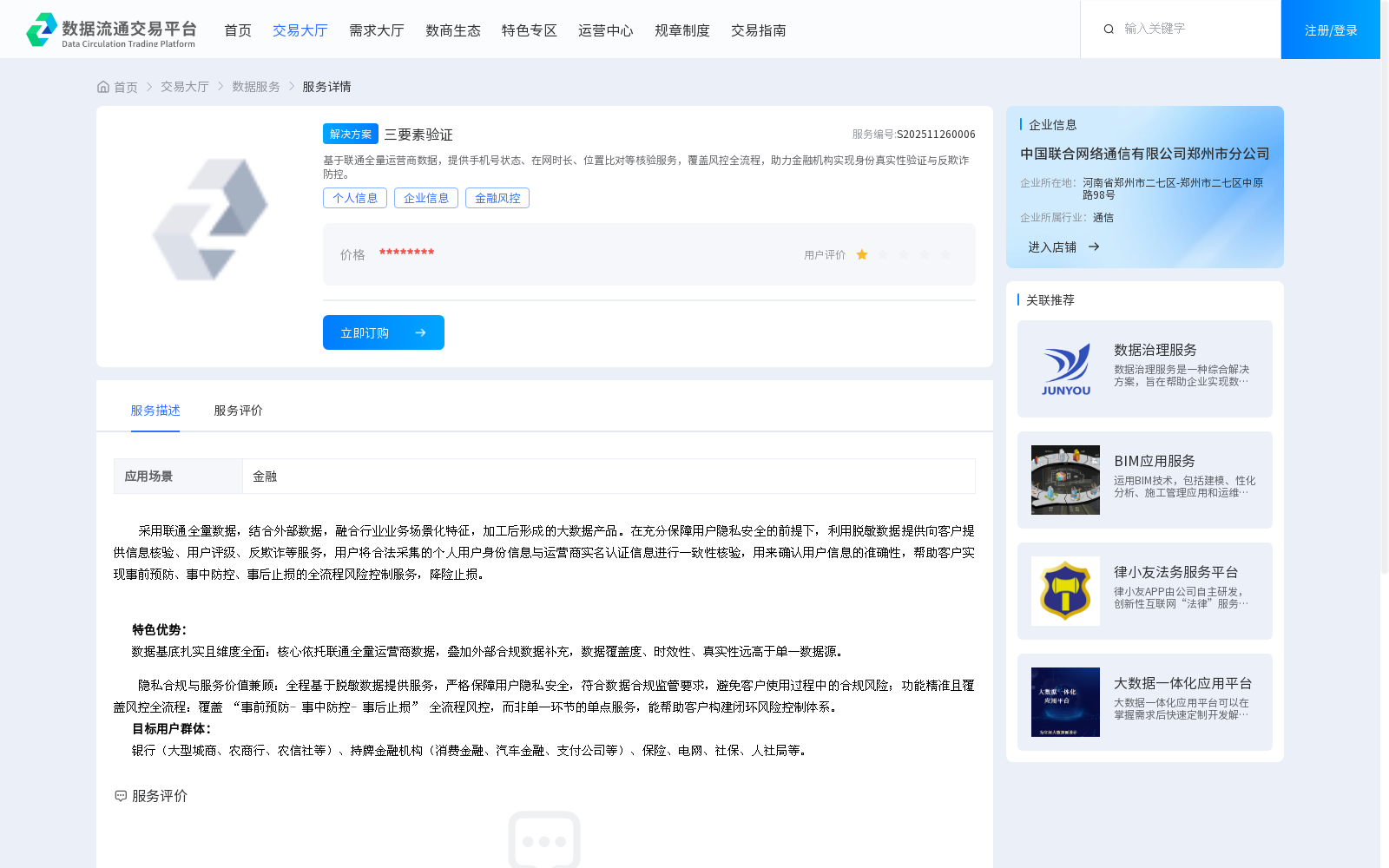Click the 交易大厅 breadcrumb link
This screenshot has width=1389, height=868.
(x=185, y=87)
